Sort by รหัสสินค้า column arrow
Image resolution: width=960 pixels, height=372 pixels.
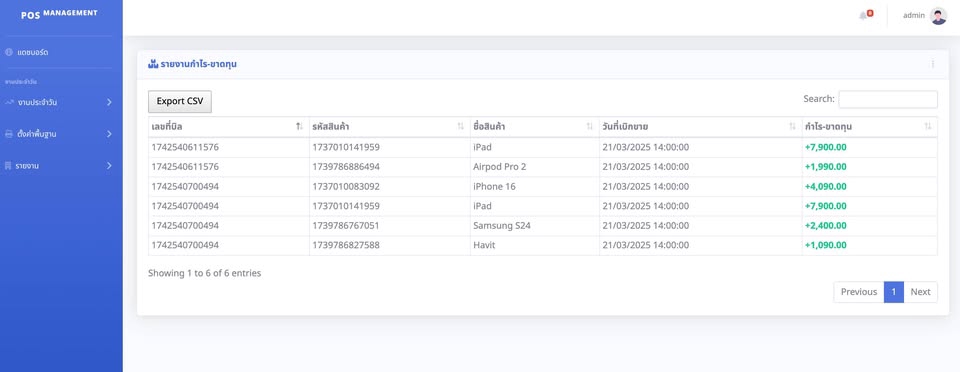460,127
